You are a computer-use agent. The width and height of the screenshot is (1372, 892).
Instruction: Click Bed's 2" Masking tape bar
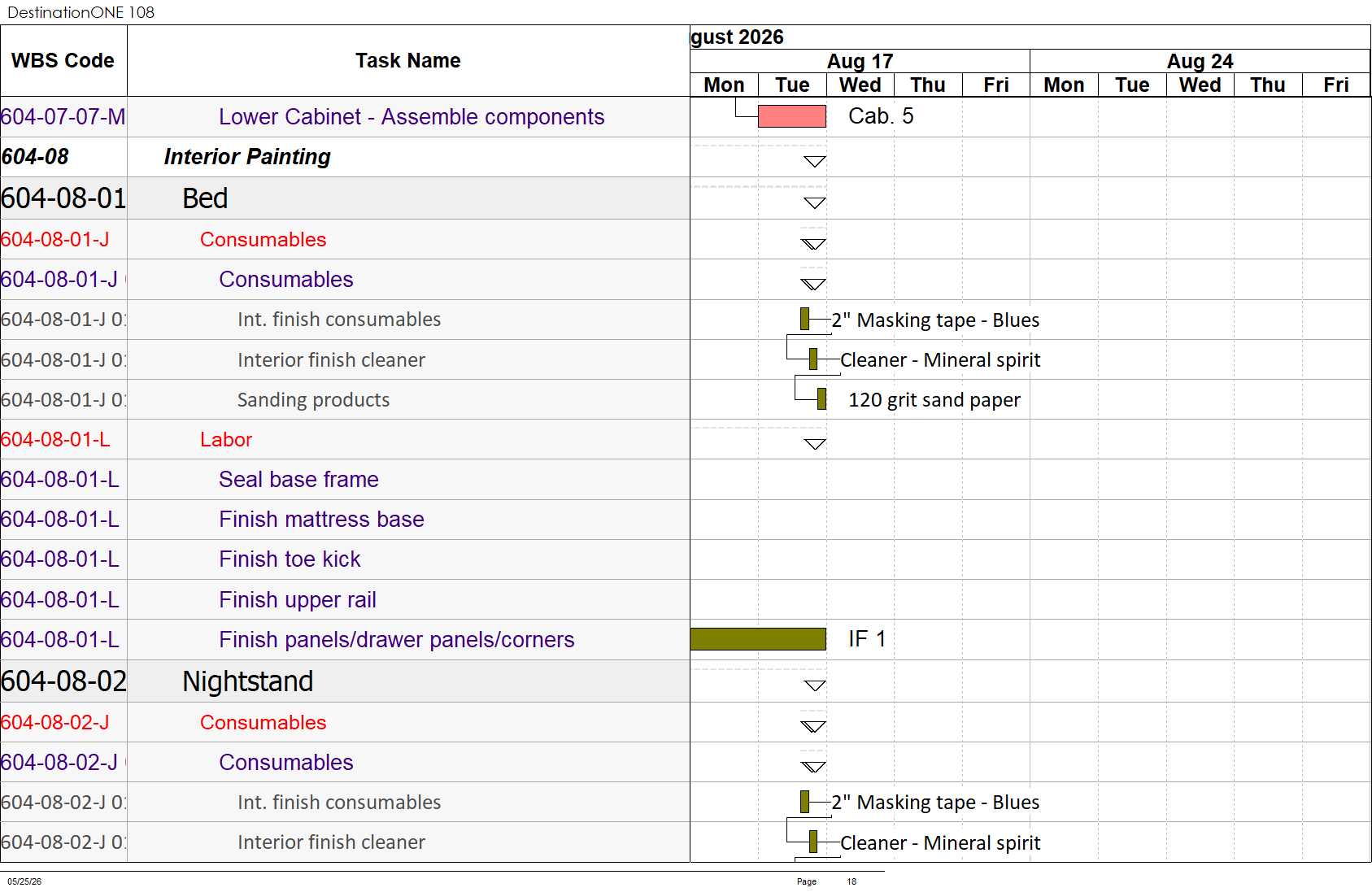click(x=804, y=319)
